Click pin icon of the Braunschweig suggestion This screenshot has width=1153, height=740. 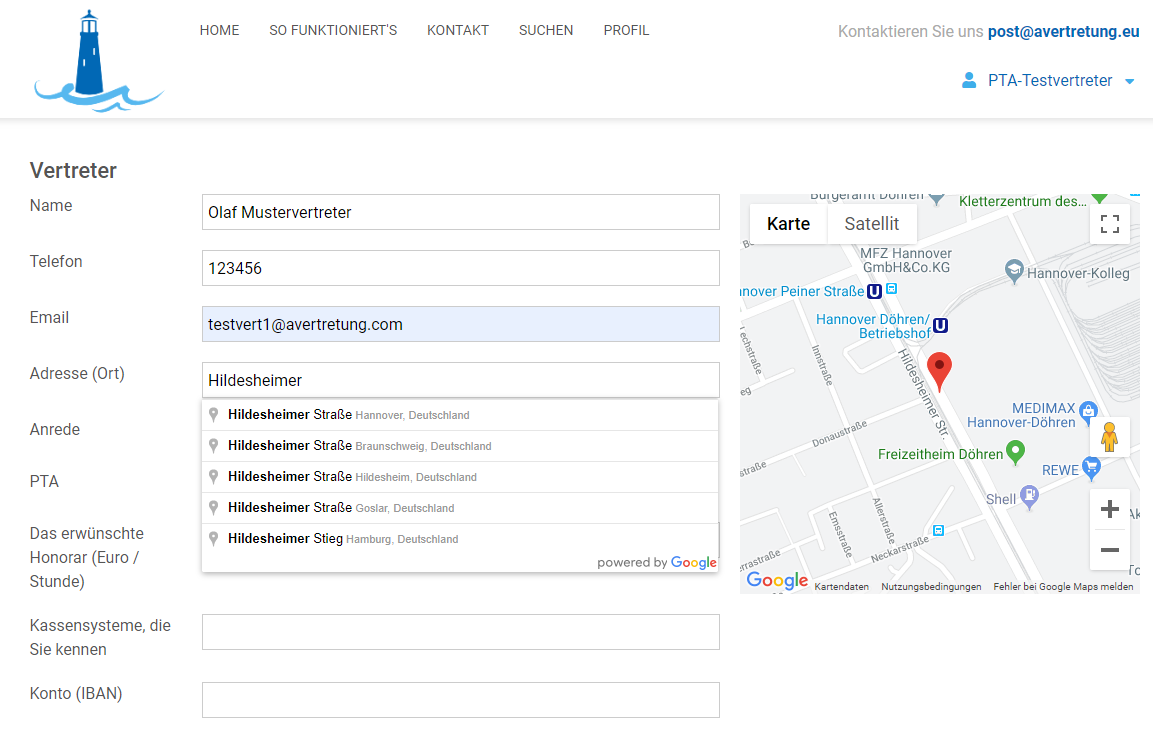click(213, 446)
